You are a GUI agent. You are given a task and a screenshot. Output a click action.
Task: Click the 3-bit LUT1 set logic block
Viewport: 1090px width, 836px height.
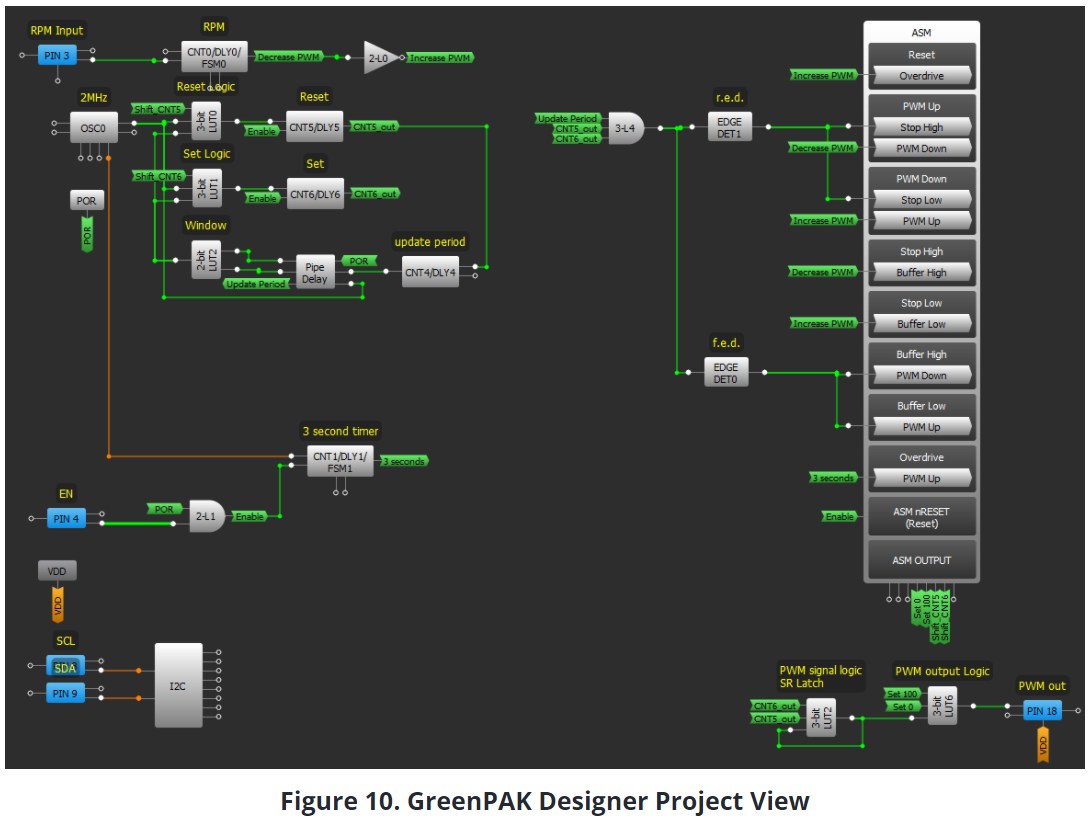tap(206, 188)
